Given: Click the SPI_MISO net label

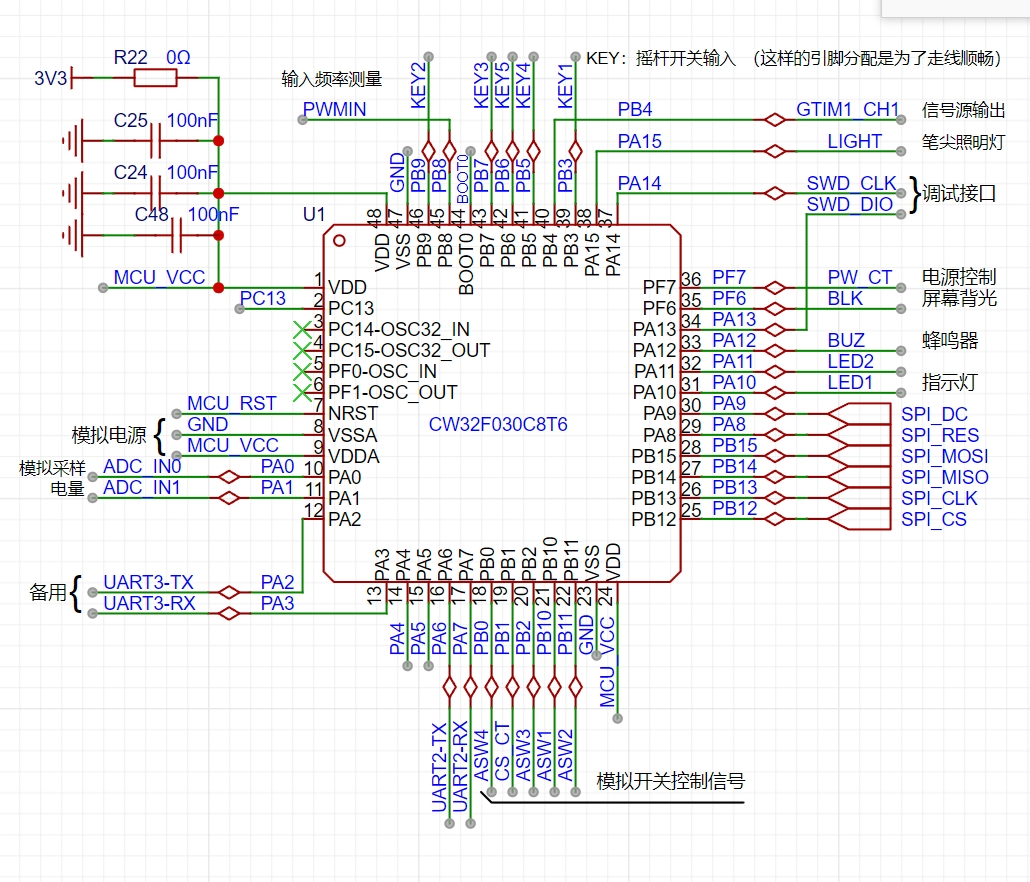Looking at the screenshot, I should [945, 477].
